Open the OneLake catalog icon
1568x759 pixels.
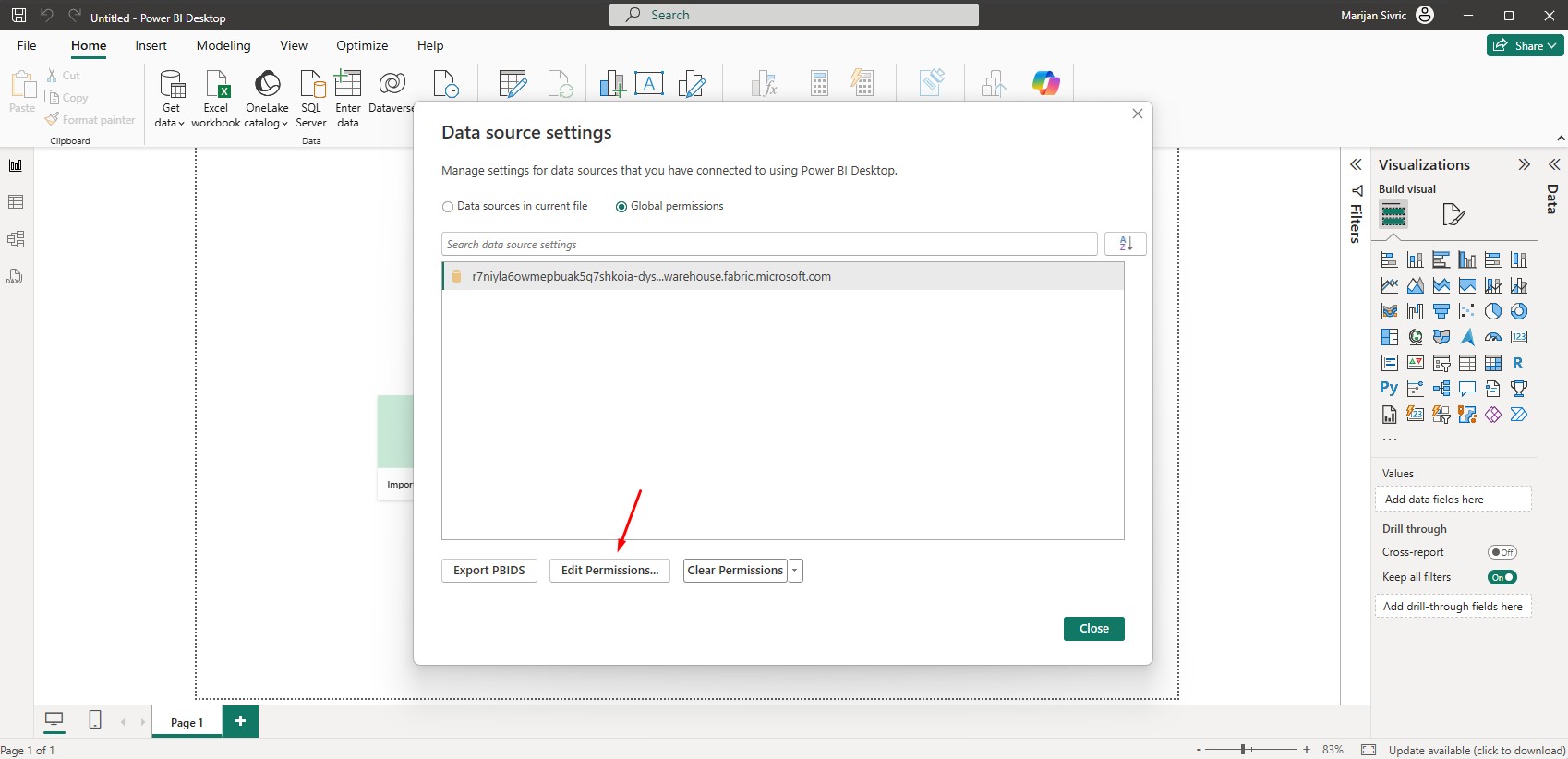coord(267,99)
